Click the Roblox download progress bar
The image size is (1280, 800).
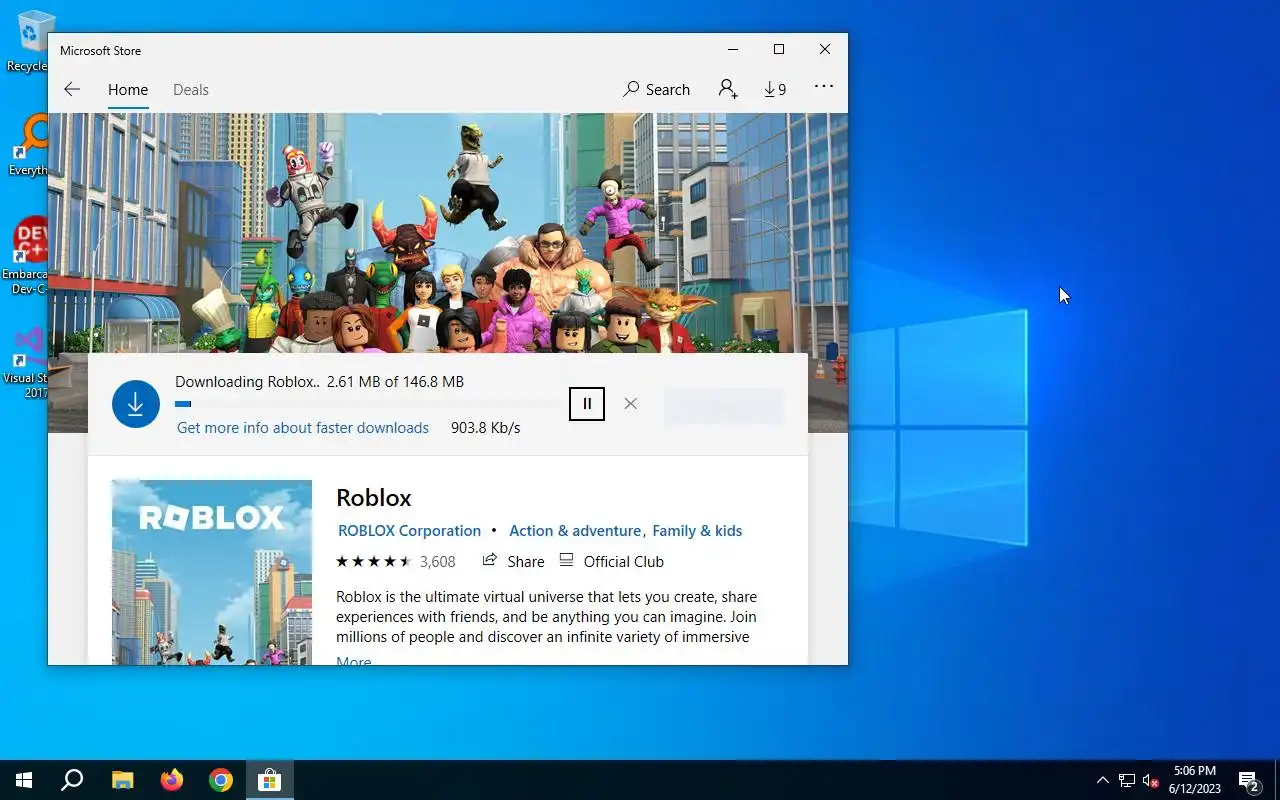pos(367,404)
